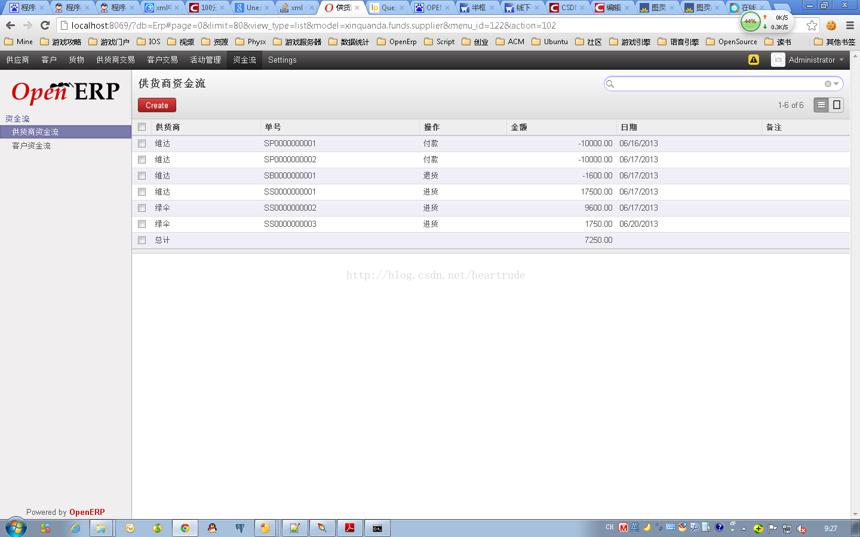Switch to list view icon
This screenshot has height=537, width=860.
tap(821, 105)
